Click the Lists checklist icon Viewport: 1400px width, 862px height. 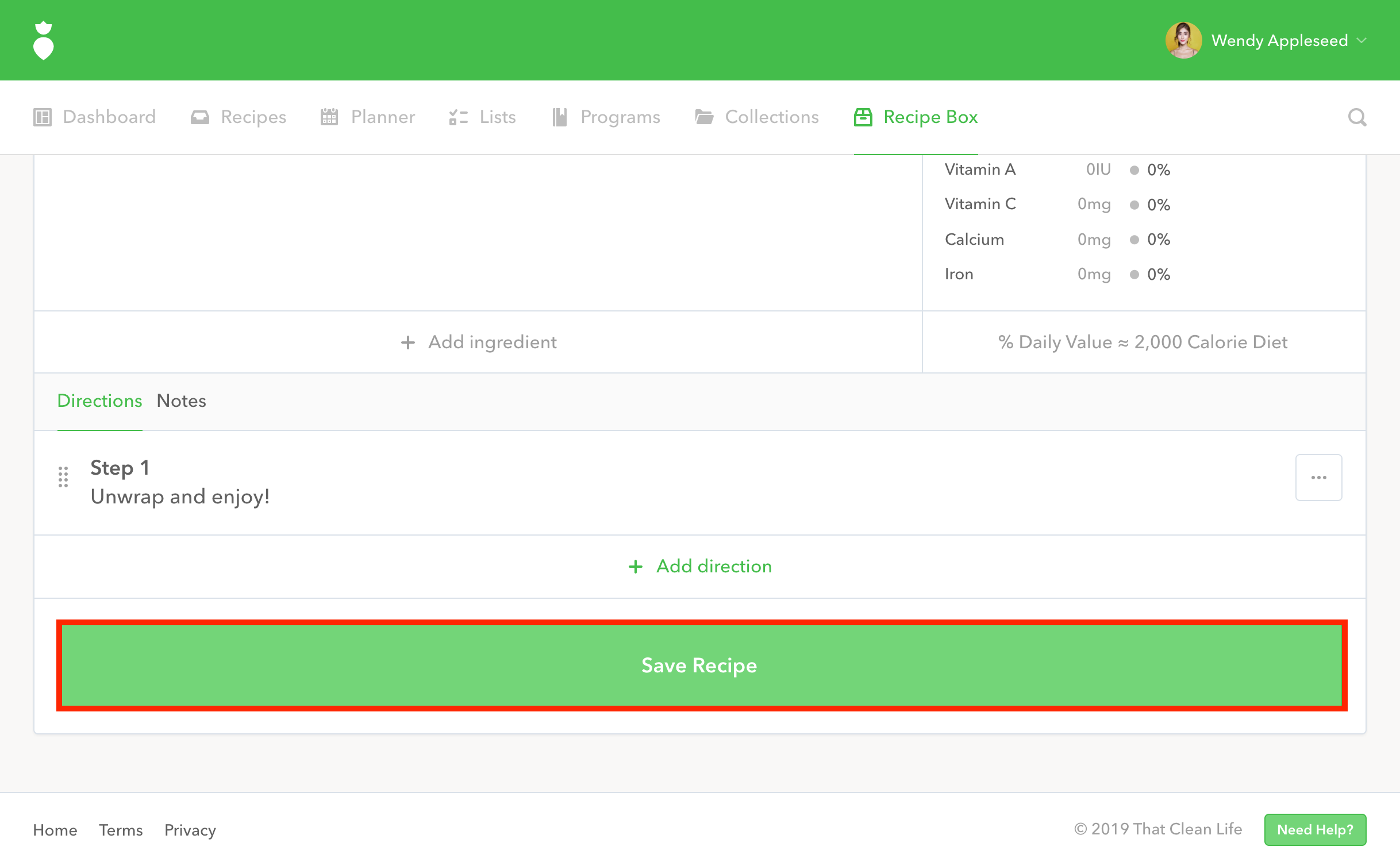coord(458,117)
